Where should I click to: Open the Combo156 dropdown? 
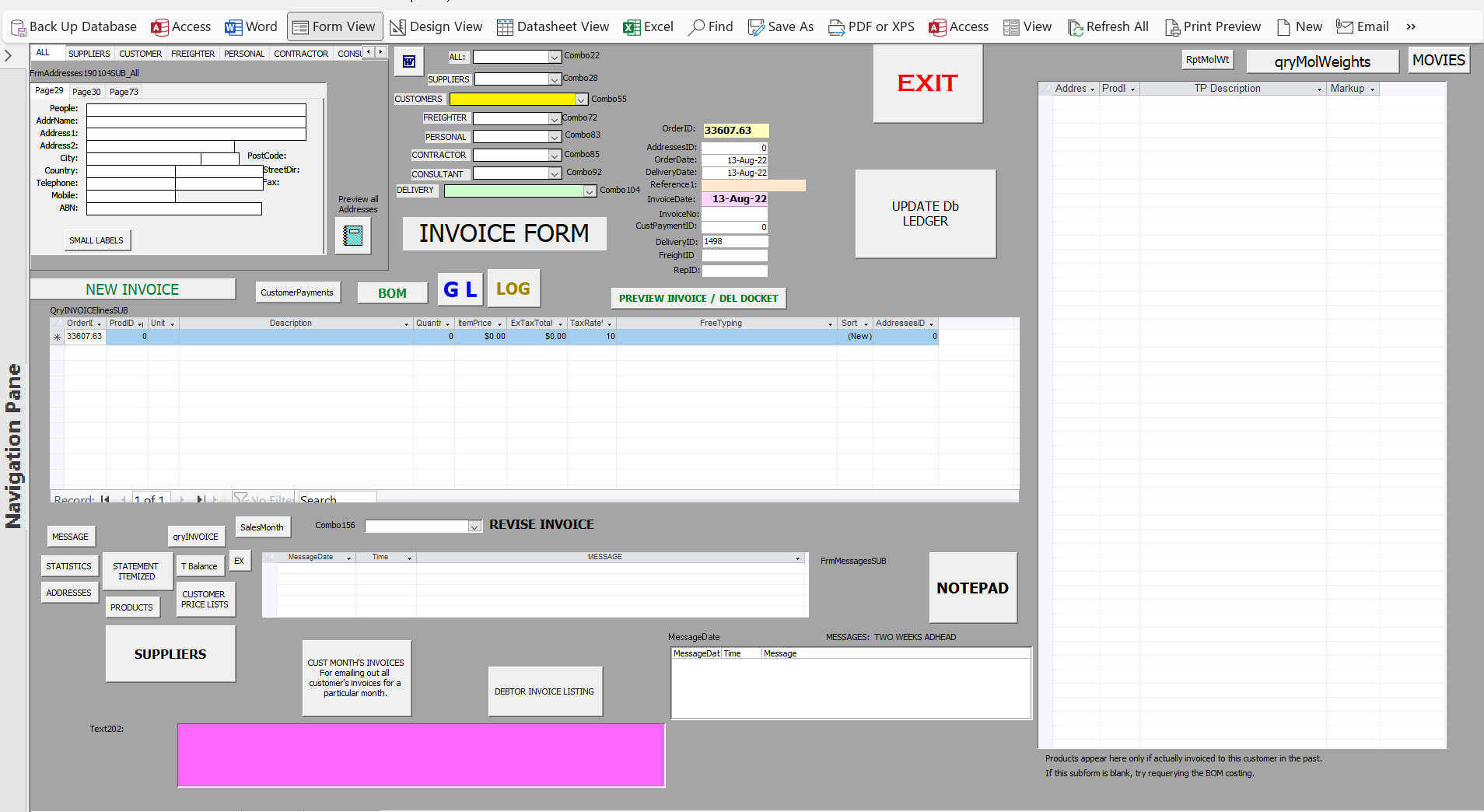tap(474, 527)
